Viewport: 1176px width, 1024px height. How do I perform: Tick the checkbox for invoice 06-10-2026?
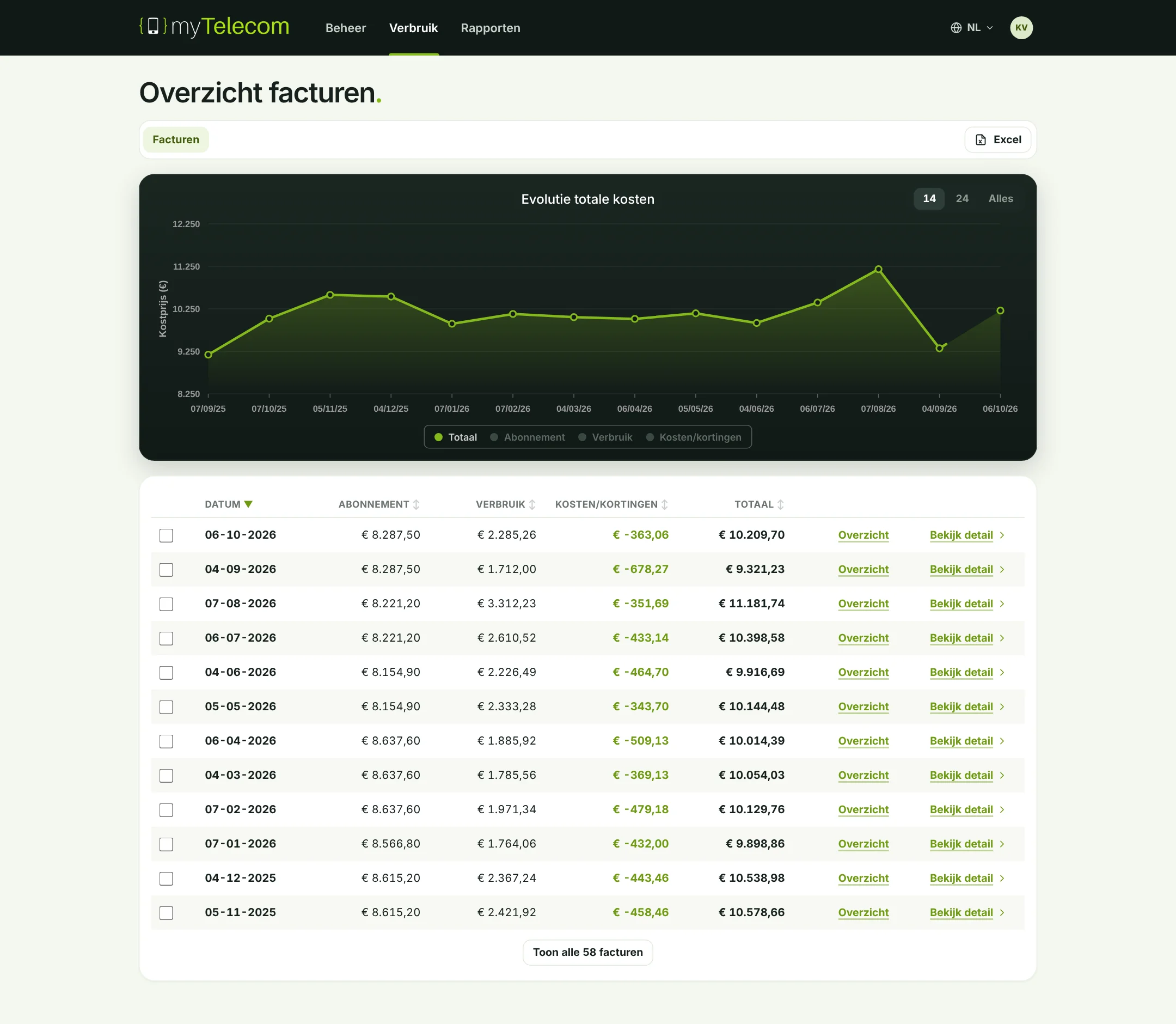click(x=166, y=535)
